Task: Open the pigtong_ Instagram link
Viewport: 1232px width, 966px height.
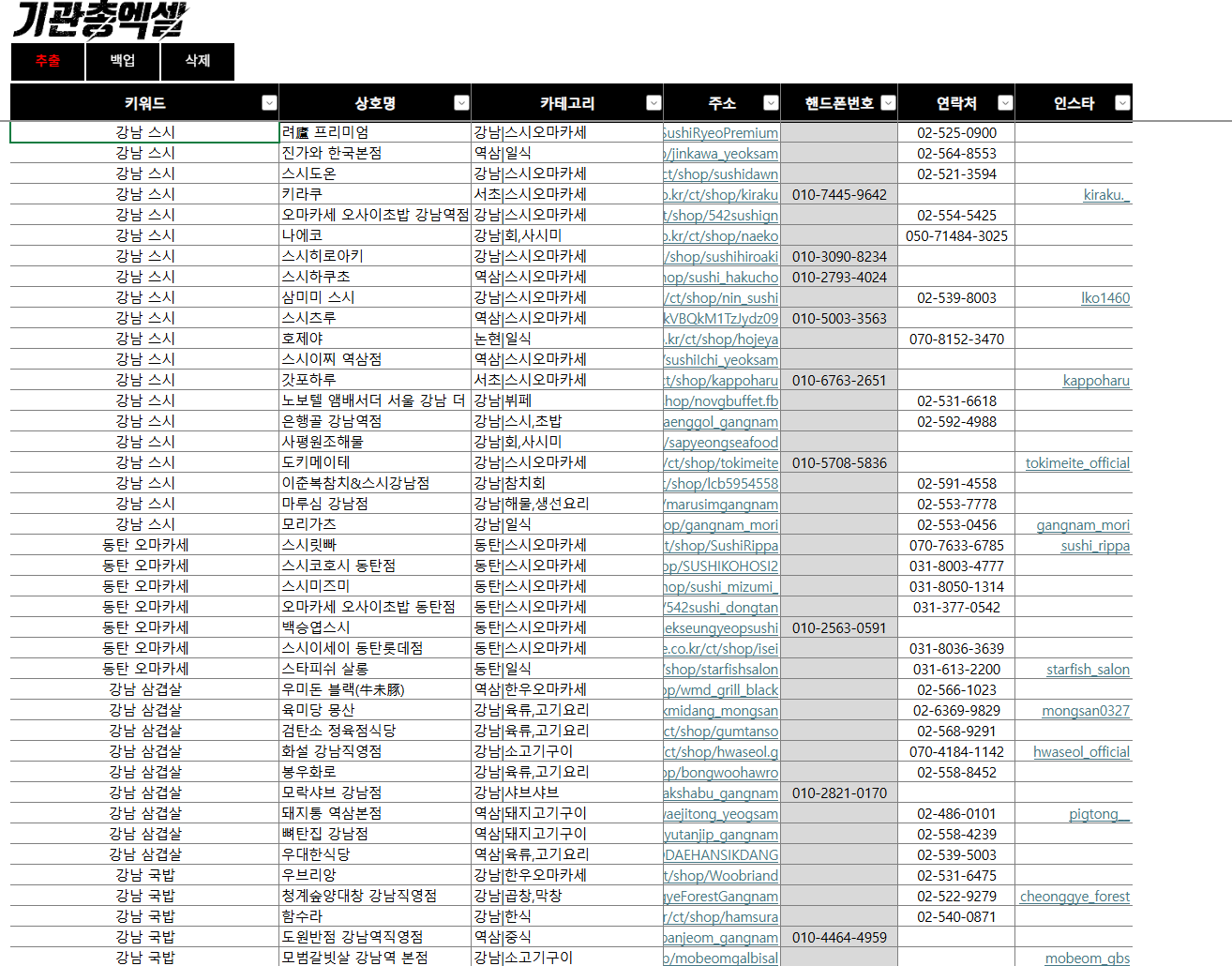Action: click(x=1099, y=814)
